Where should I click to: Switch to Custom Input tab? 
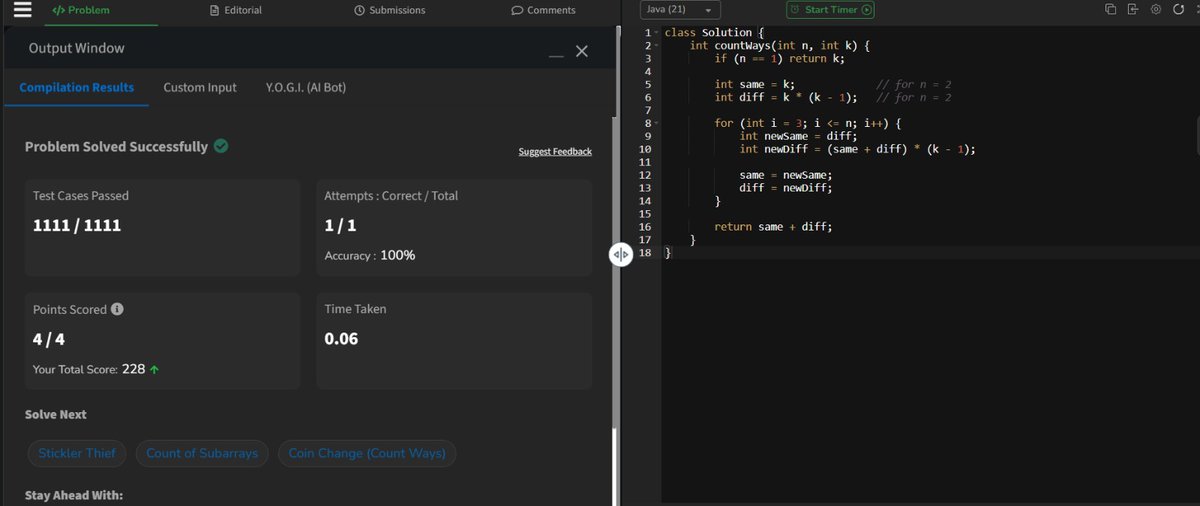click(x=200, y=87)
